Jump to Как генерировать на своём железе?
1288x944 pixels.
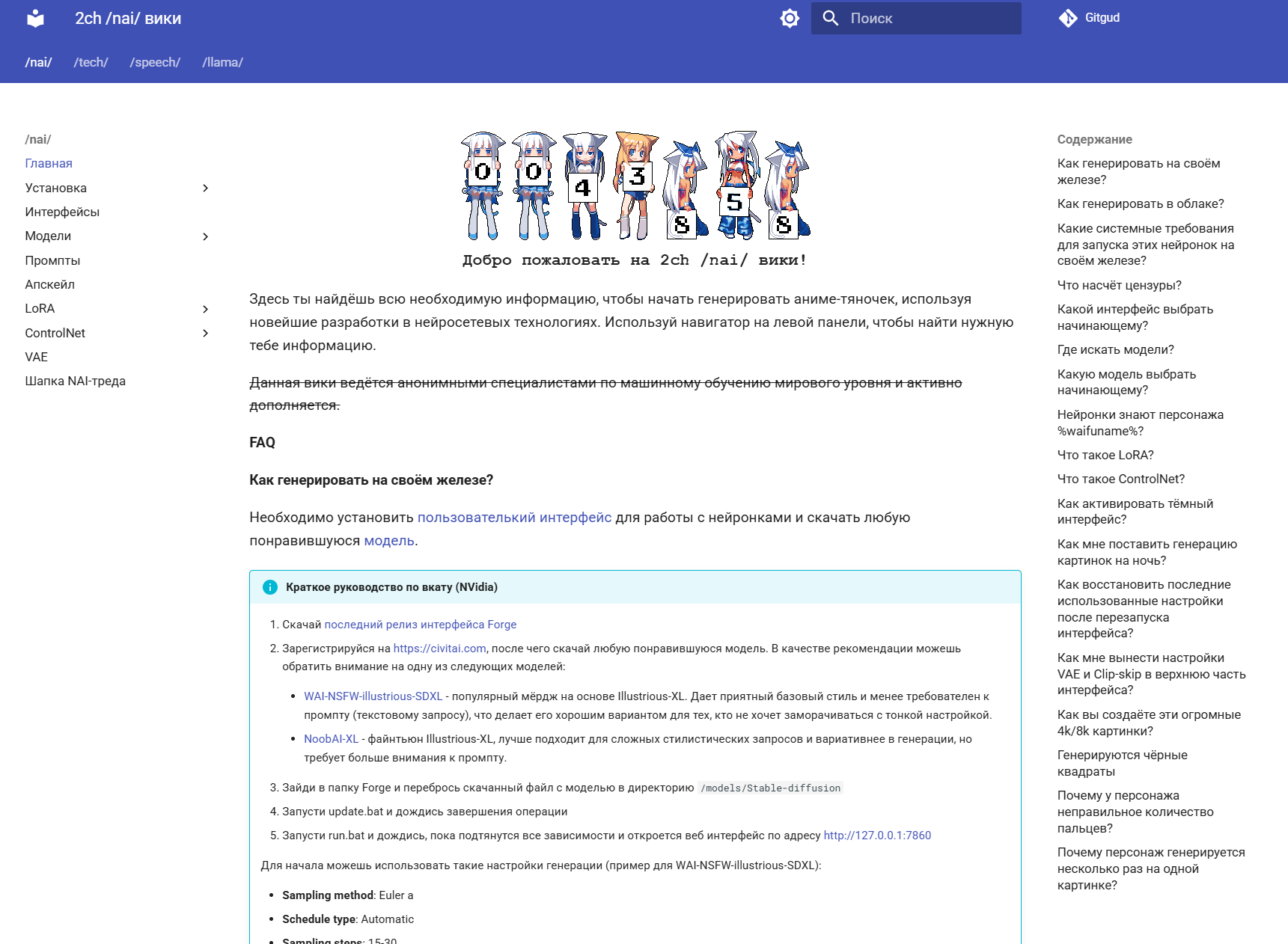[1138, 171]
